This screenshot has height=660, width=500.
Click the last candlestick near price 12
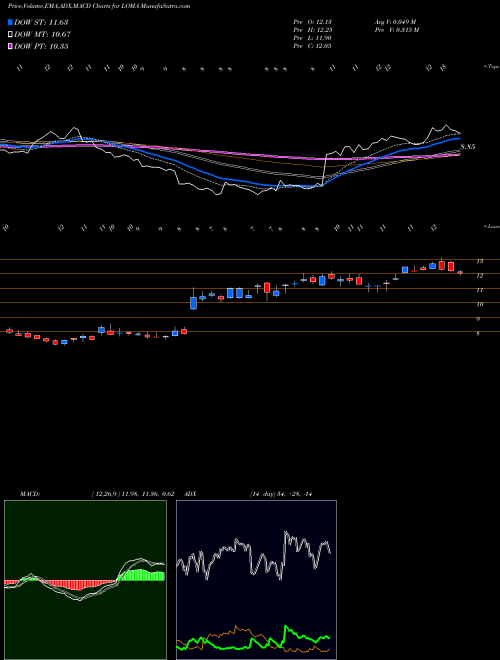(x=460, y=273)
